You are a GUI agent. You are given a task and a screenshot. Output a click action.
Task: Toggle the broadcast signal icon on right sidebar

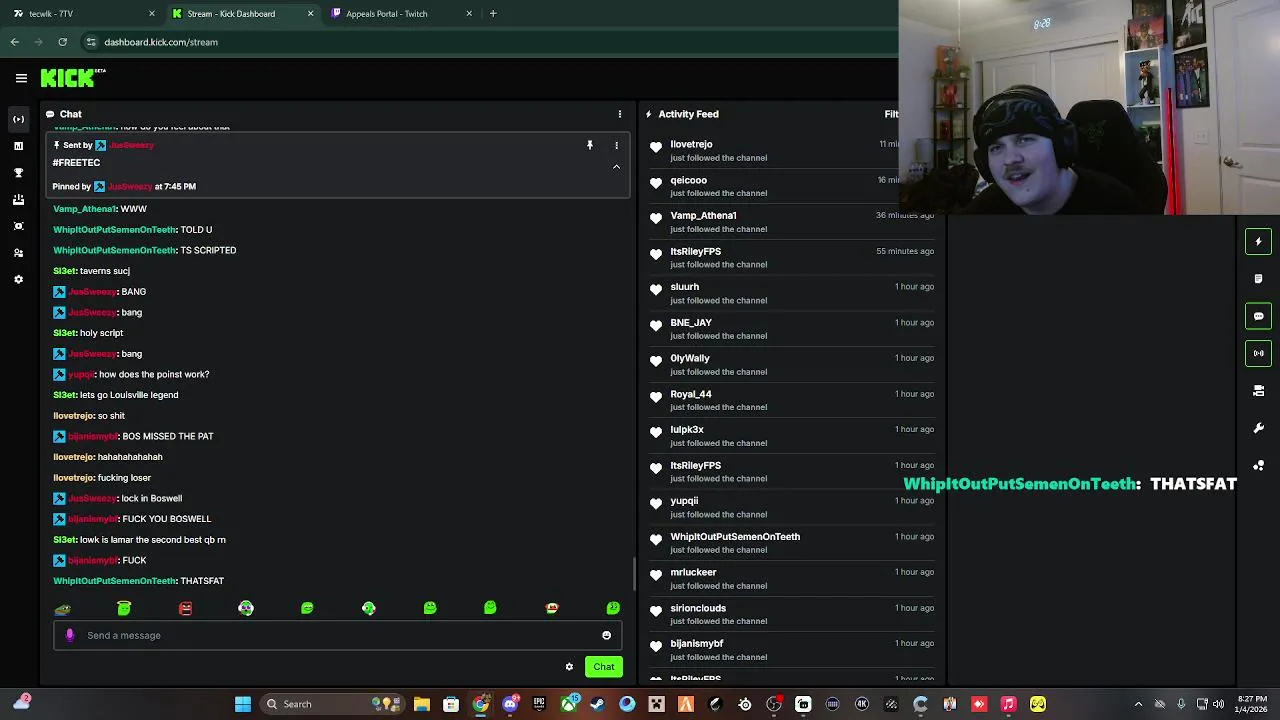pos(1258,353)
